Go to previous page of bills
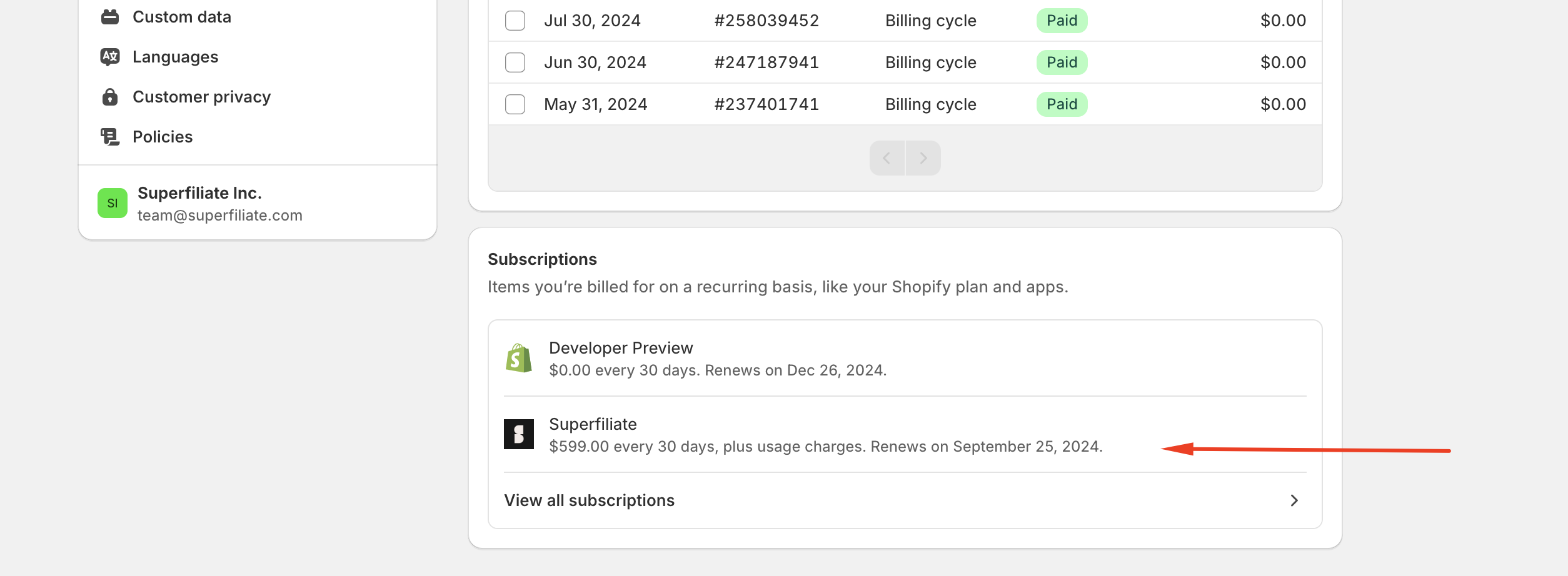 click(x=887, y=158)
